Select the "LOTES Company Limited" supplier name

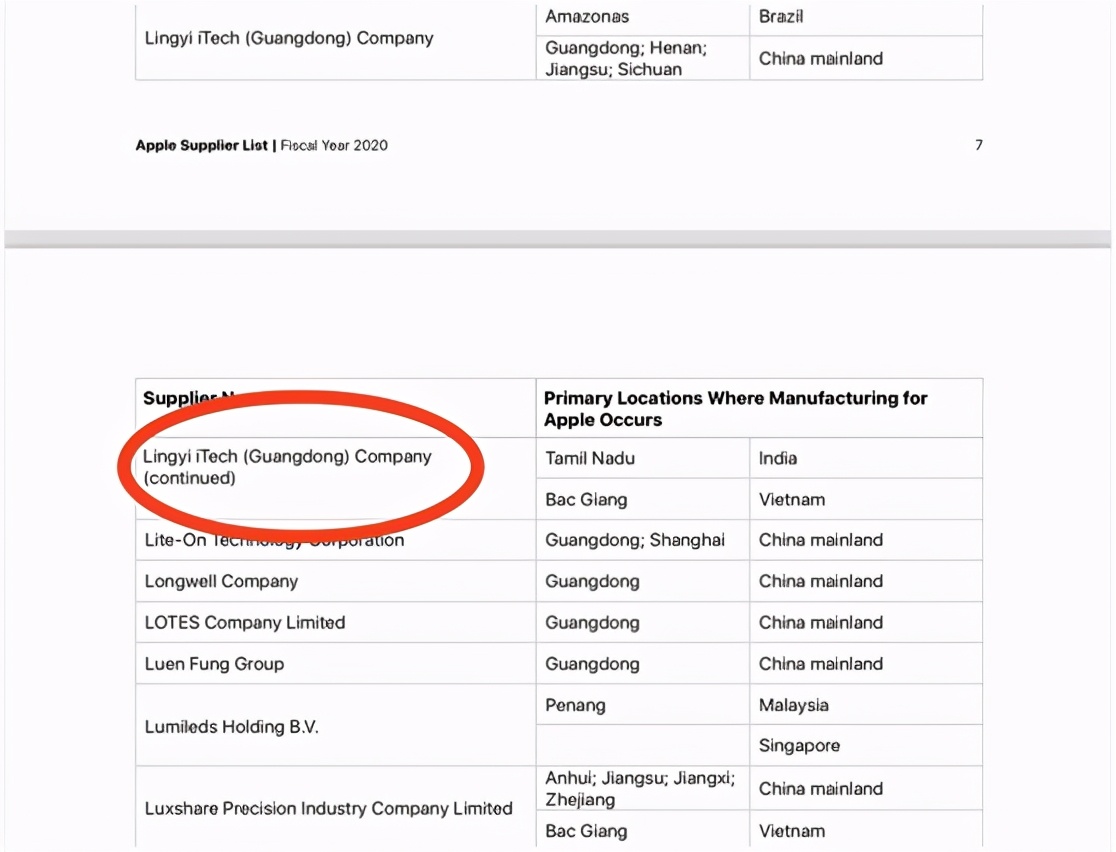pyautogui.click(x=245, y=623)
